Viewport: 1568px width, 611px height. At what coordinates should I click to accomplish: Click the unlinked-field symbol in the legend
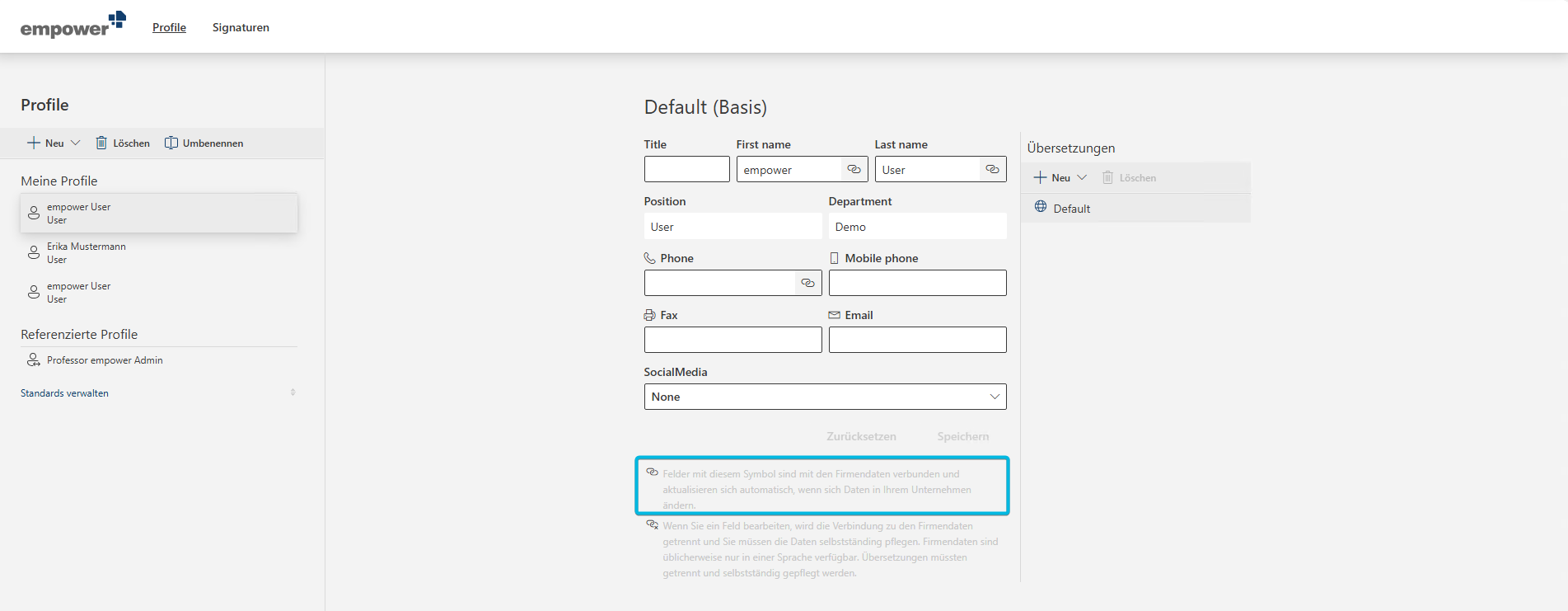point(652,524)
